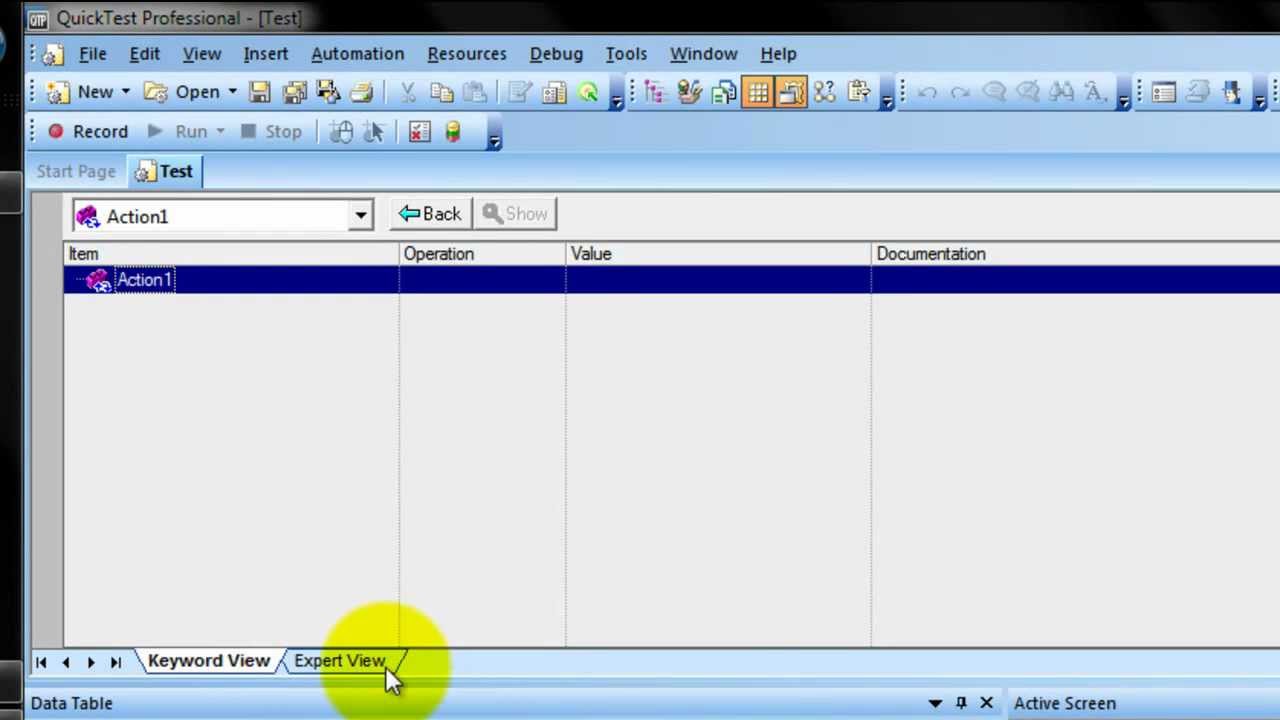Click the Results viewer icon
1280x720 pixels.
(x=554, y=92)
